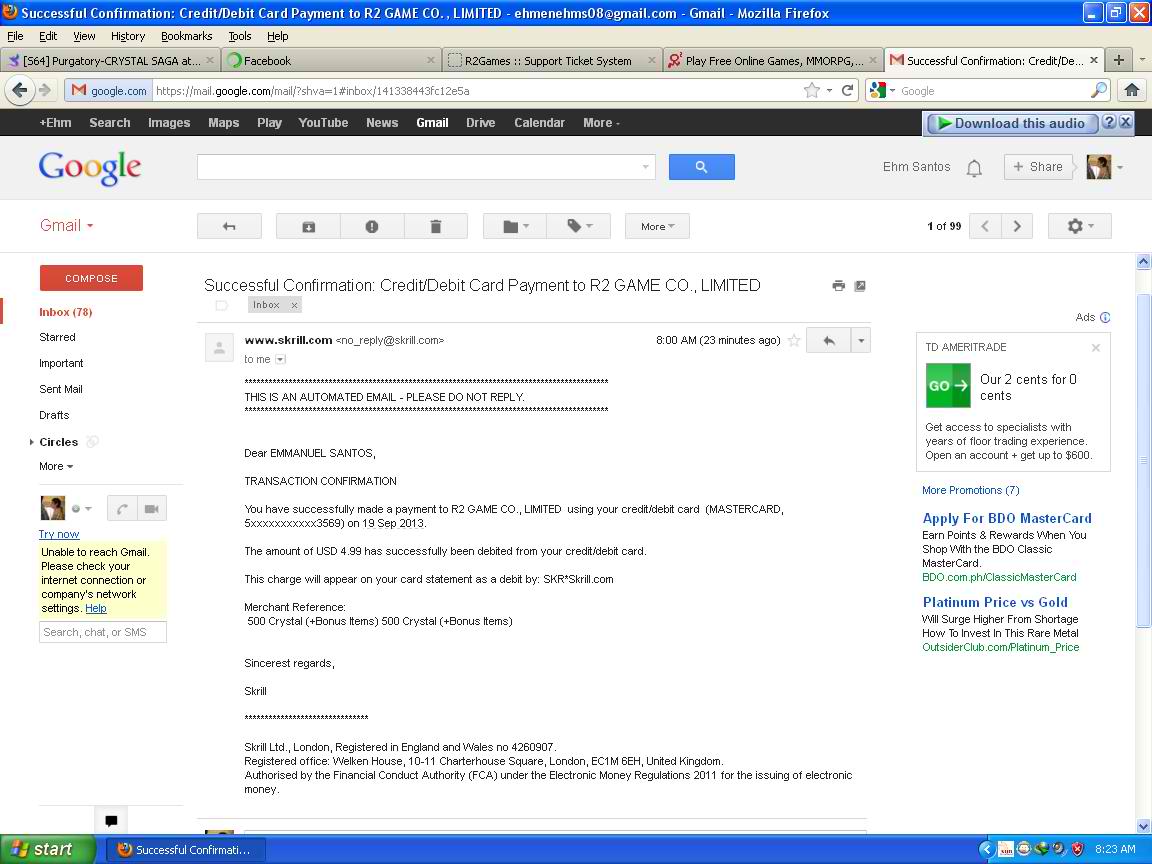This screenshot has height=864, width=1152.
Task: Click the blue Google search button
Action: [701, 167]
